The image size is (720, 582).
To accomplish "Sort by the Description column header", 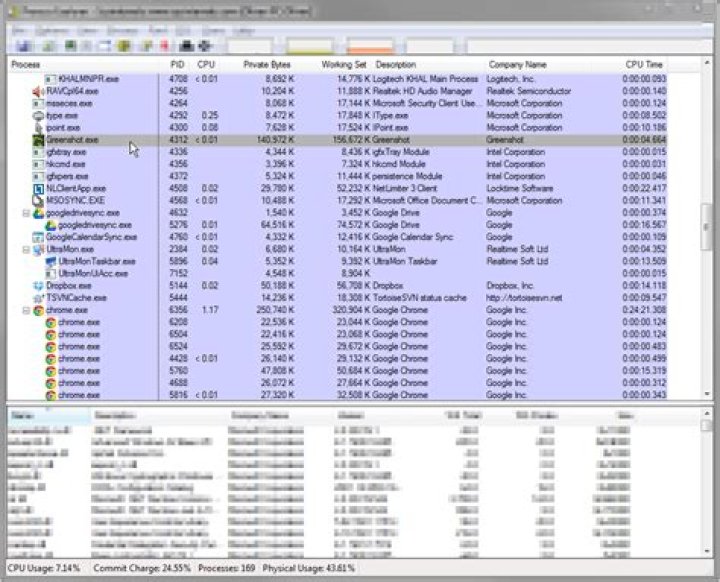I will pos(396,64).
